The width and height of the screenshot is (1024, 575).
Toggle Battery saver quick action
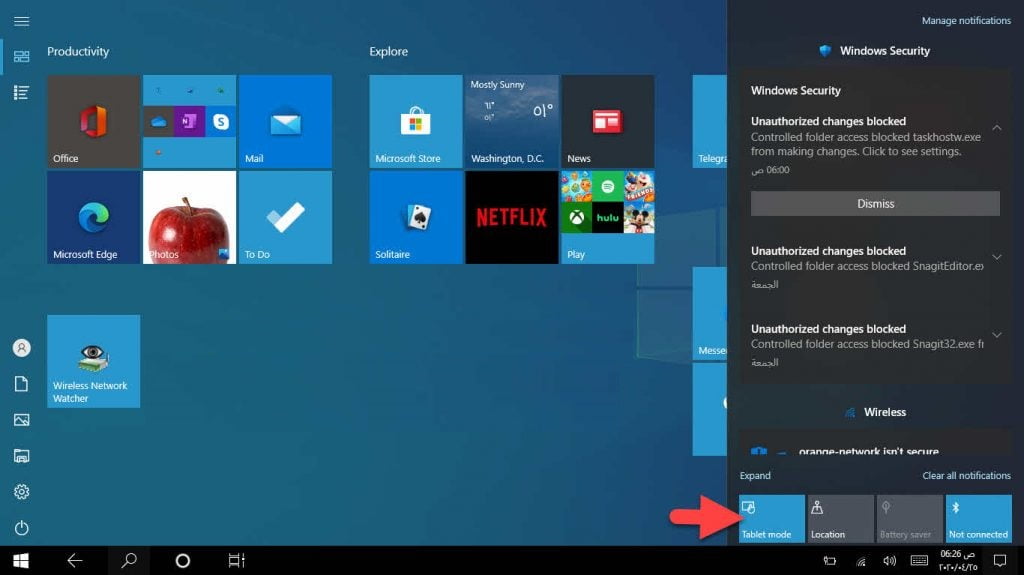pos(910,519)
